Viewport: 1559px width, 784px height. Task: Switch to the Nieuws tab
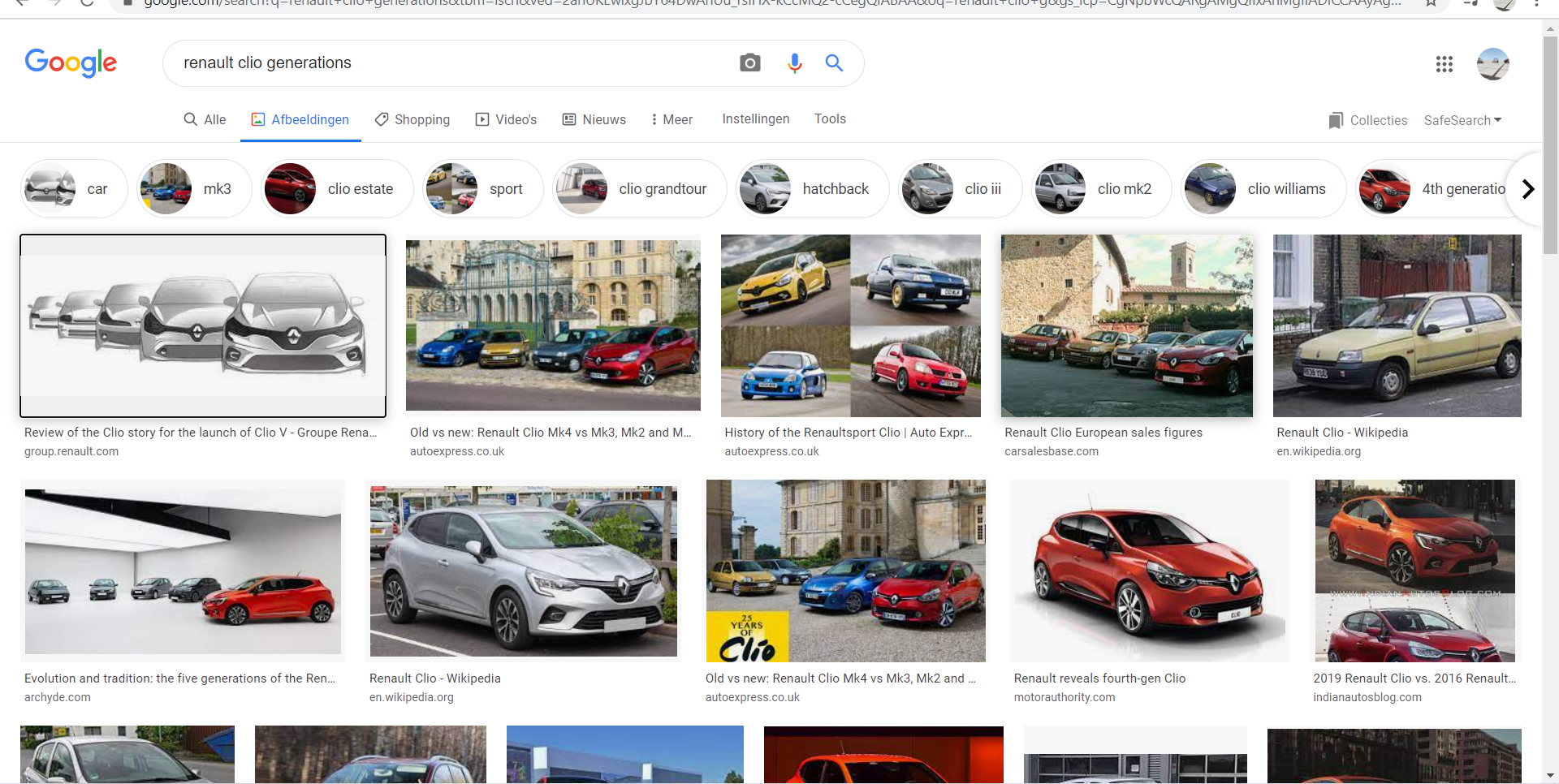click(x=594, y=119)
